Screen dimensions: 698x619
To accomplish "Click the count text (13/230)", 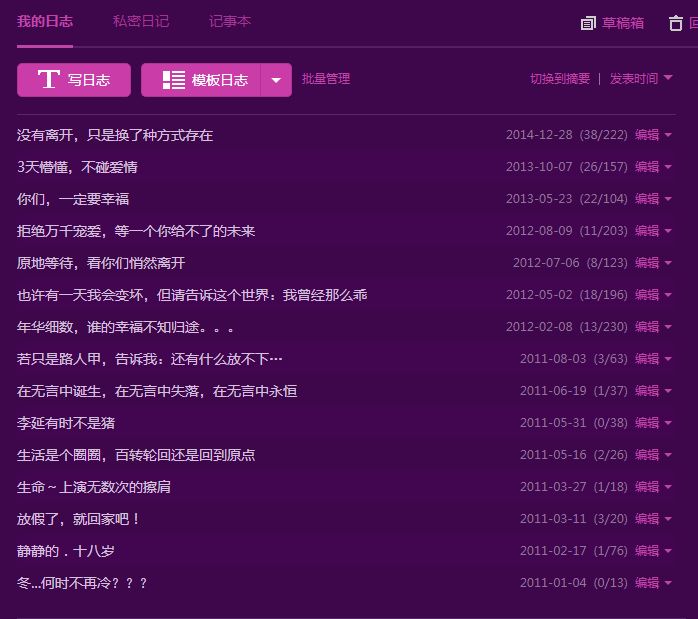I will 604,327.
